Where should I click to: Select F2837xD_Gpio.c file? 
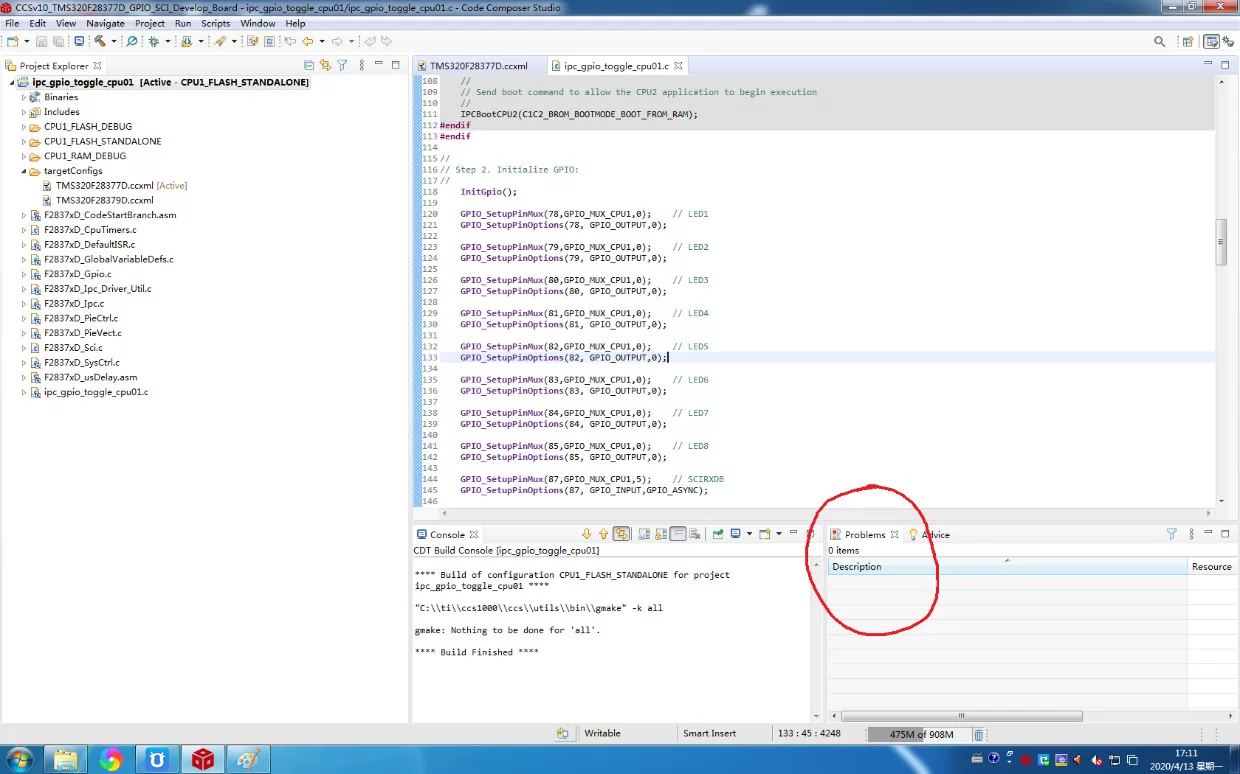coord(77,274)
